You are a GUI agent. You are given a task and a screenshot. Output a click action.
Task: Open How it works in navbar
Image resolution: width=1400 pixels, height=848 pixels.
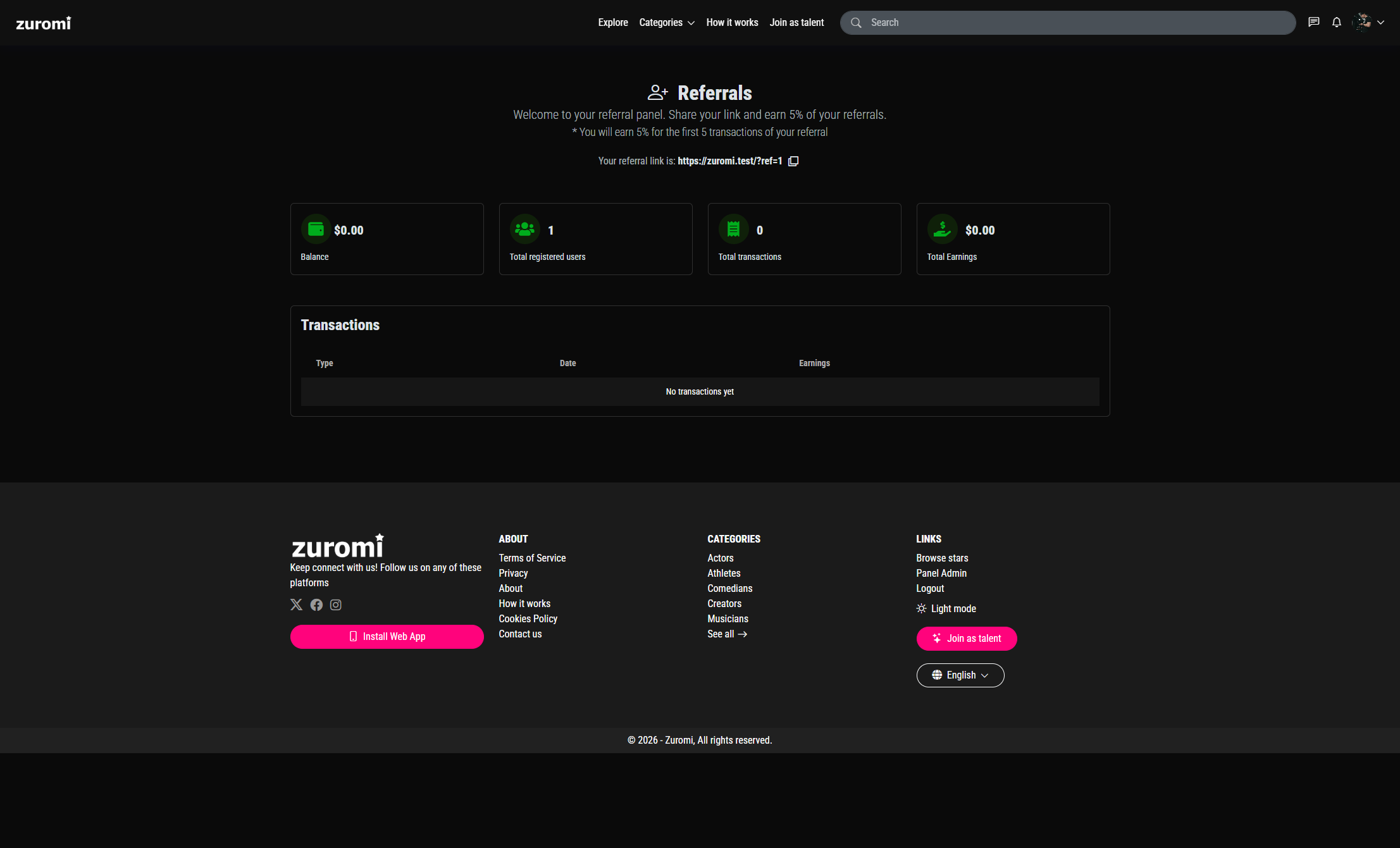coord(732,23)
